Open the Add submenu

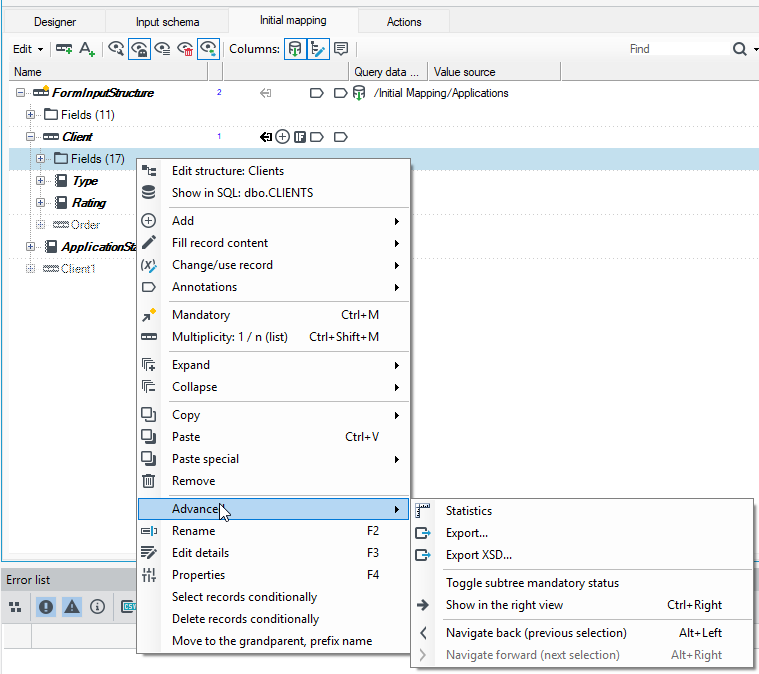273,221
